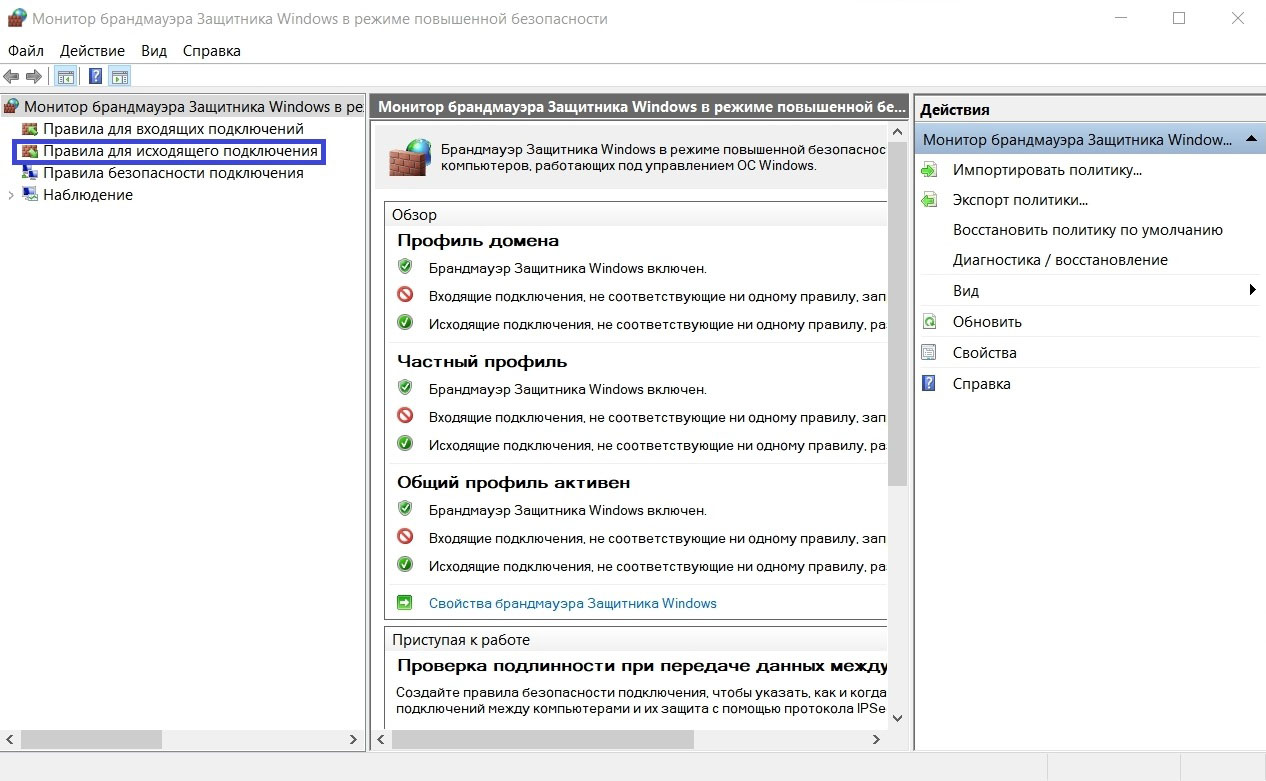Click Восстановить политику по умолчанию action
The image size is (1266, 781).
(x=1088, y=230)
